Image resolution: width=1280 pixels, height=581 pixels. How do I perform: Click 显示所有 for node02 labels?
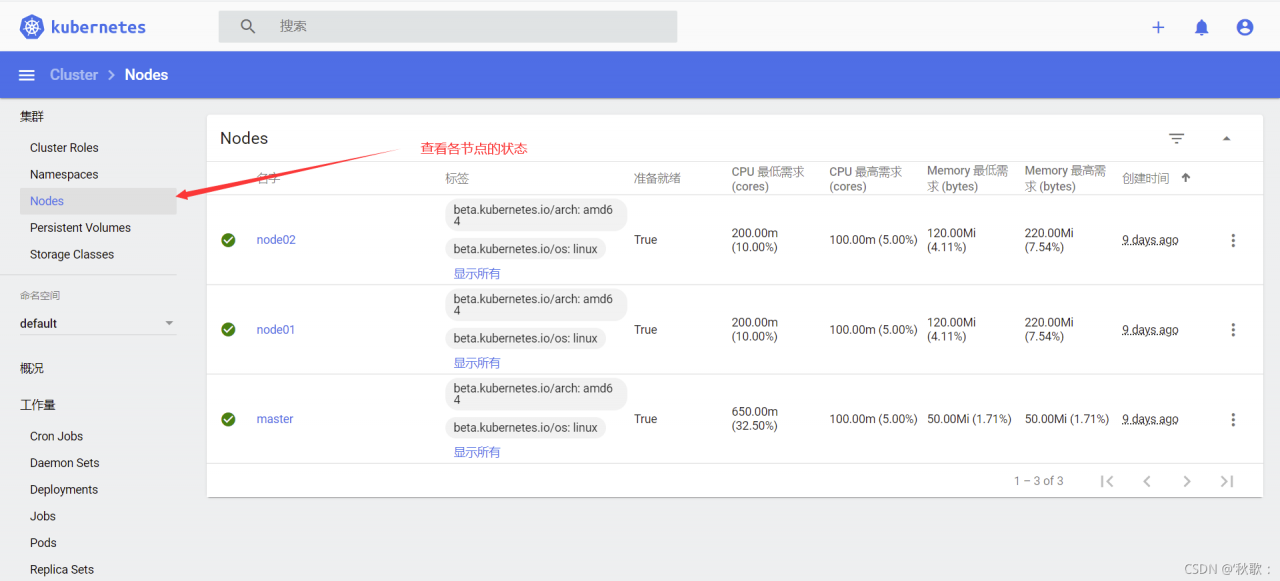click(477, 274)
